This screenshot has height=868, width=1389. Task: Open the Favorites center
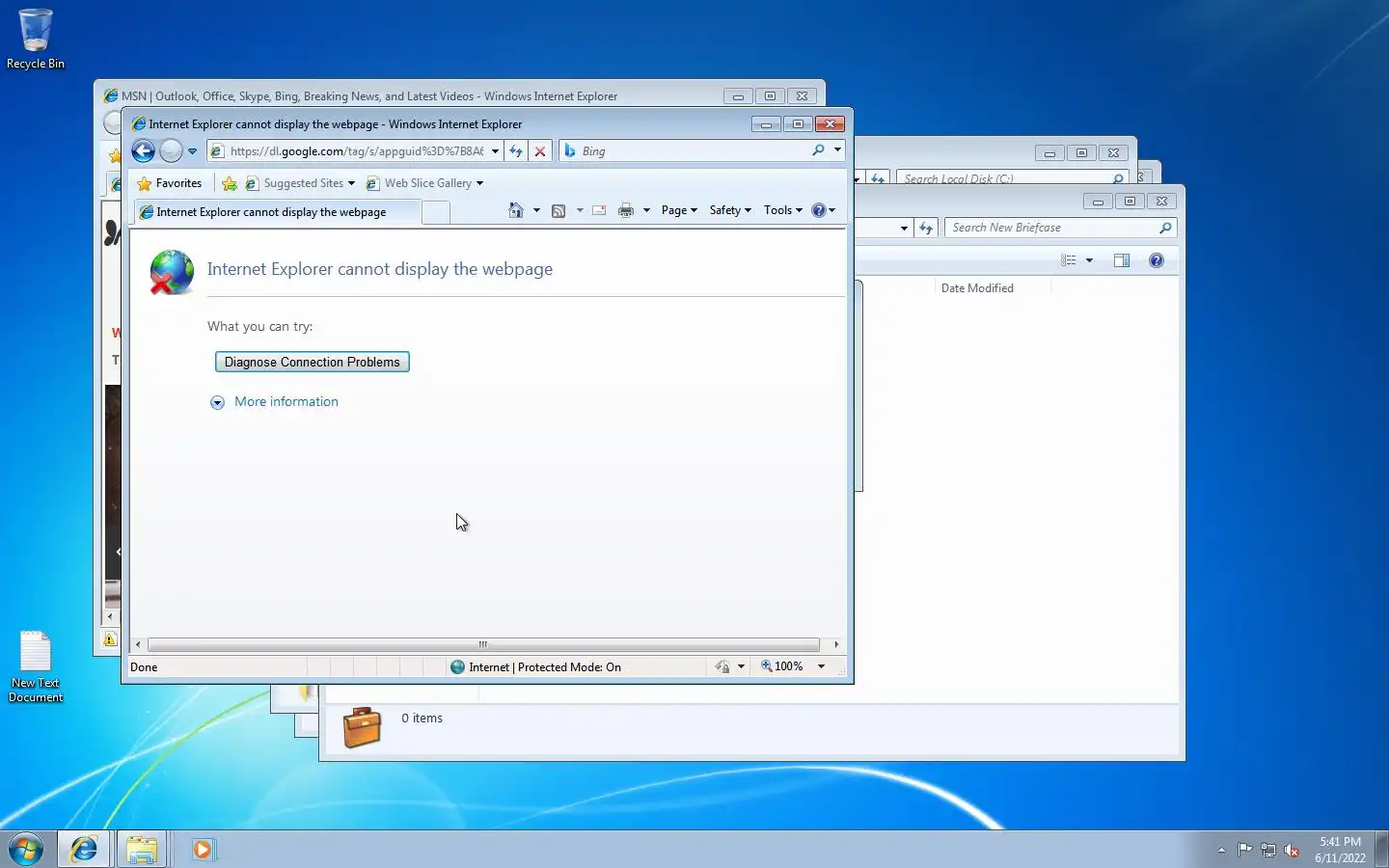[170, 183]
